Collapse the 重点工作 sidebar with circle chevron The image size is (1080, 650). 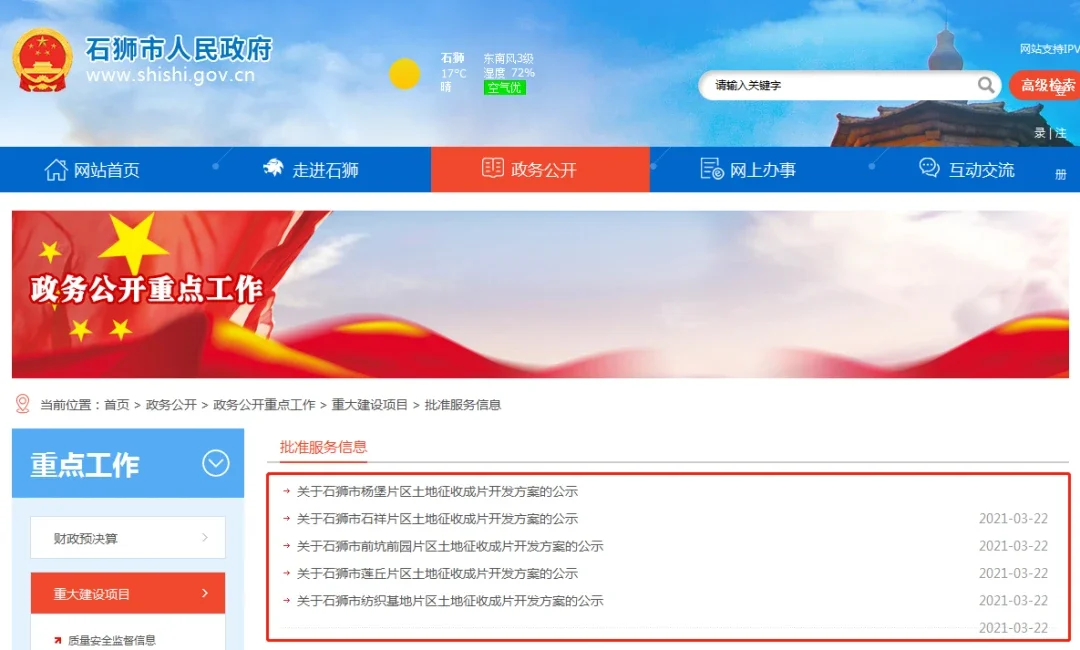click(x=216, y=463)
